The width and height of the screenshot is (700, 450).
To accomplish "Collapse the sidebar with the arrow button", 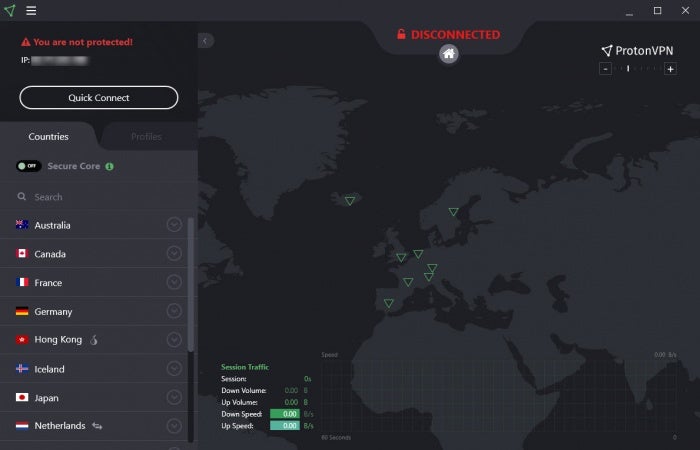I will pyautogui.click(x=205, y=41).
